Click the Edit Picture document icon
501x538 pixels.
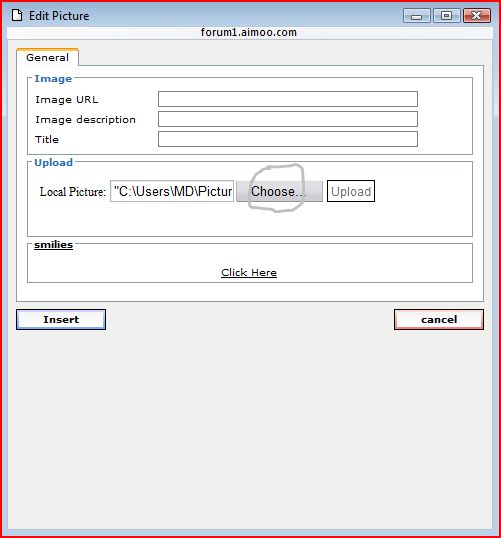pos(17,15)
